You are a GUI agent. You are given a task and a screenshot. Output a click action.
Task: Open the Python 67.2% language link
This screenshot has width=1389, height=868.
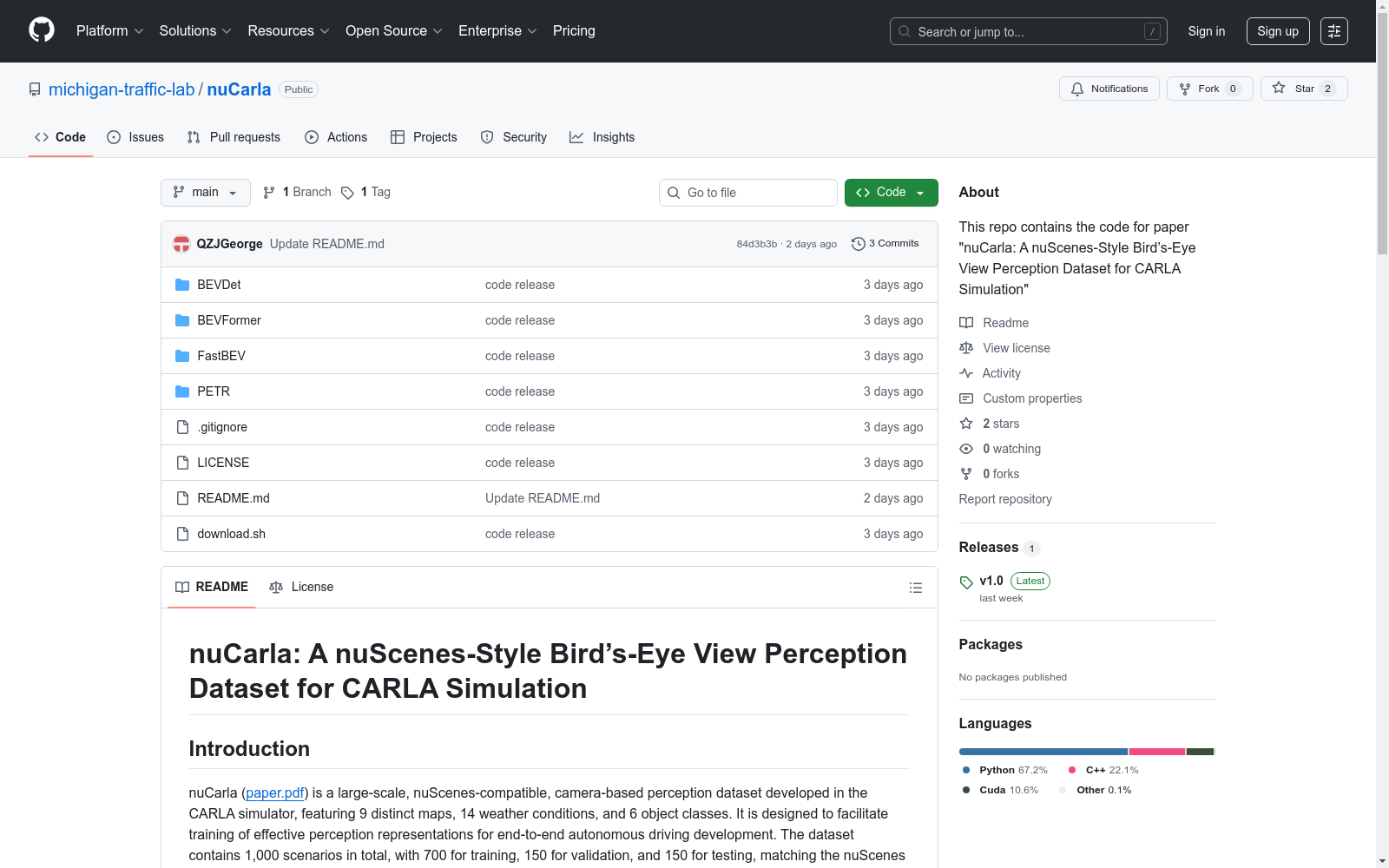[1004, 770]
